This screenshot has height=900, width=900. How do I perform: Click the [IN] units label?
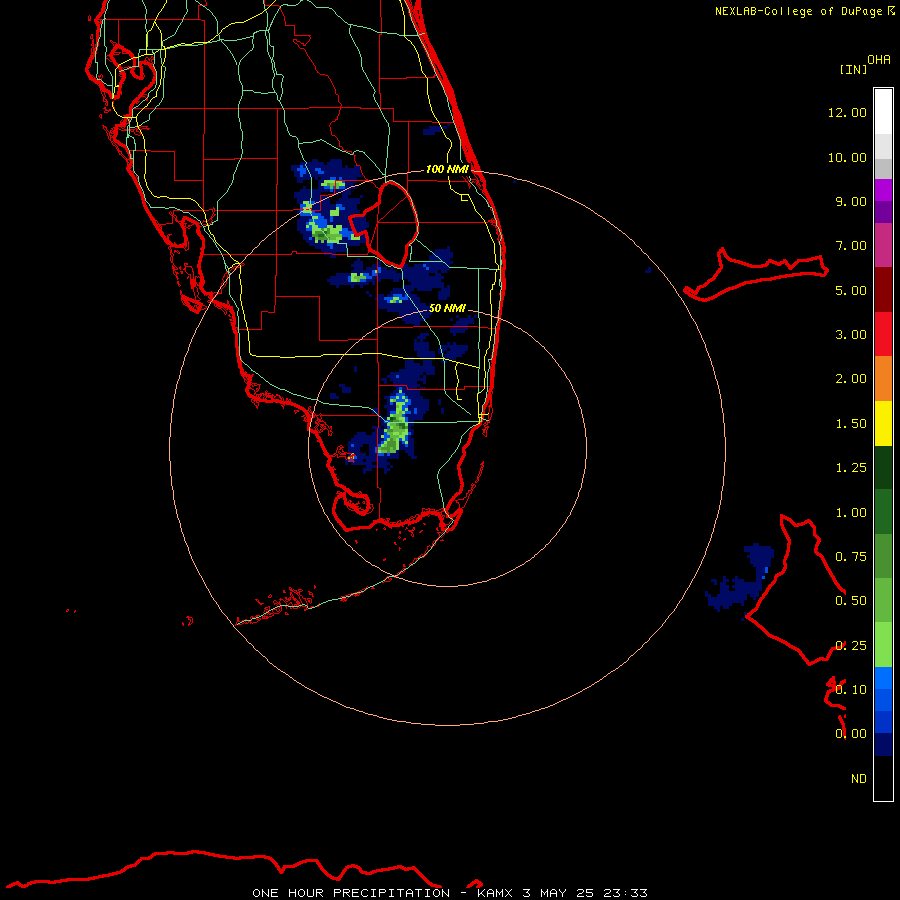(x=853, y=69)
